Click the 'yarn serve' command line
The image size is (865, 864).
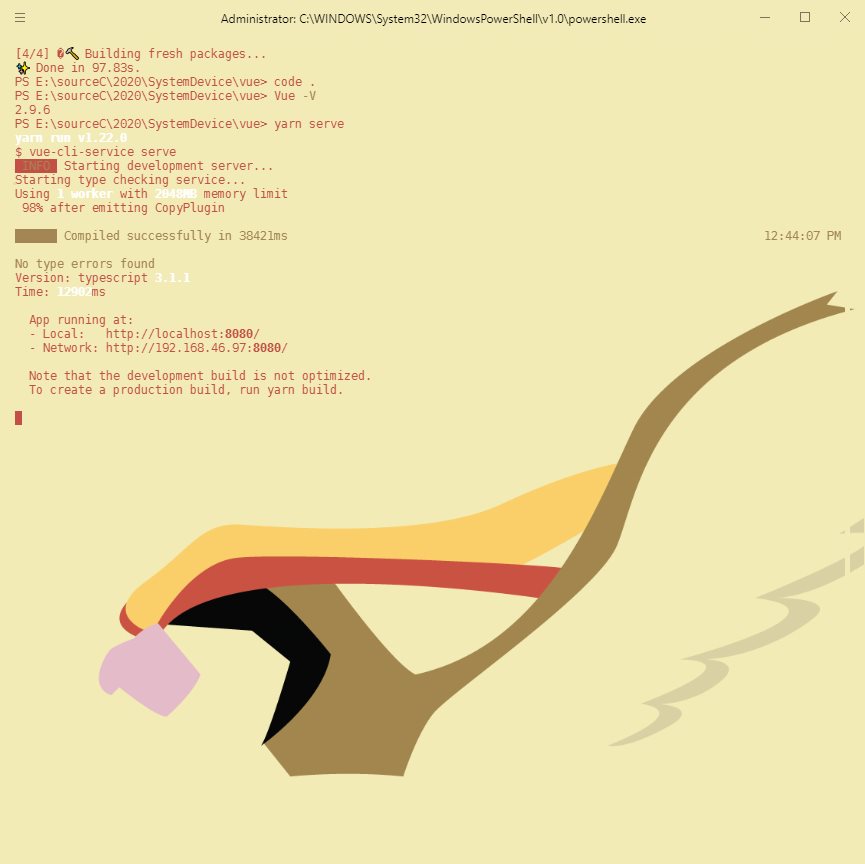(x=179, y=124)
